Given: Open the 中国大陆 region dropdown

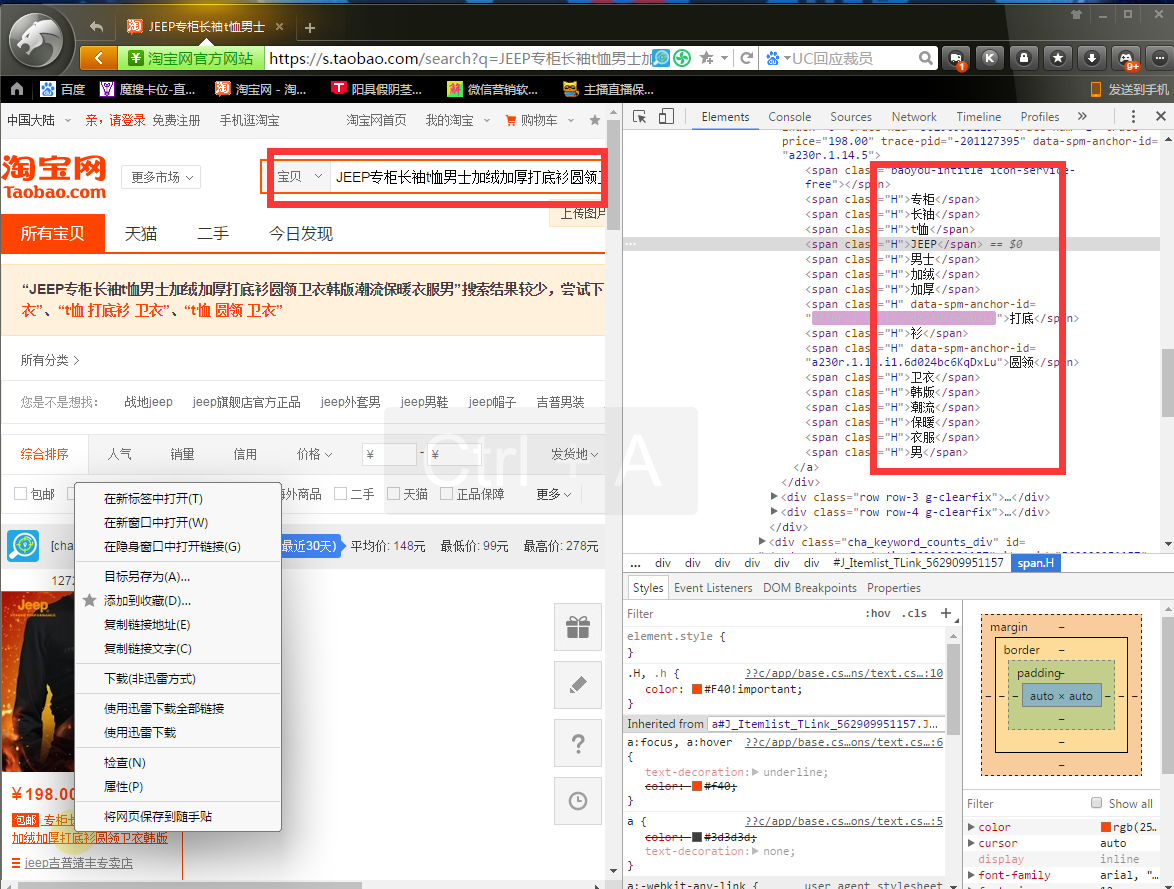Looking at the screenshot, I should pyautogui.click(x=38, y=121).
